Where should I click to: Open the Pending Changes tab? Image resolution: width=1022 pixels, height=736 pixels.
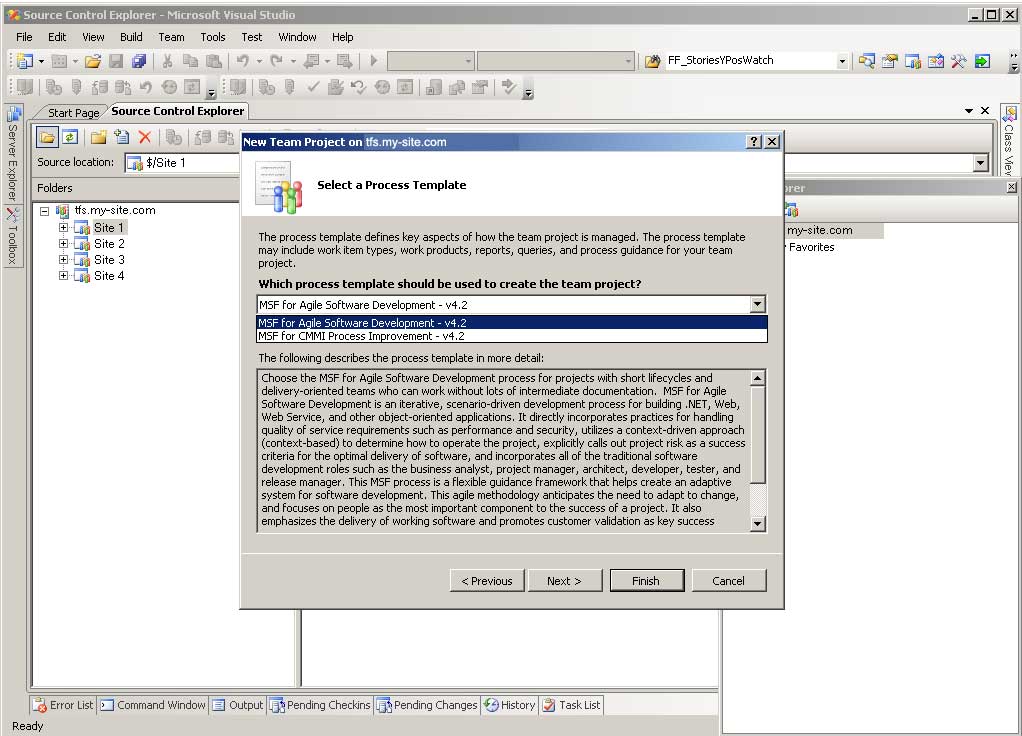427,705
